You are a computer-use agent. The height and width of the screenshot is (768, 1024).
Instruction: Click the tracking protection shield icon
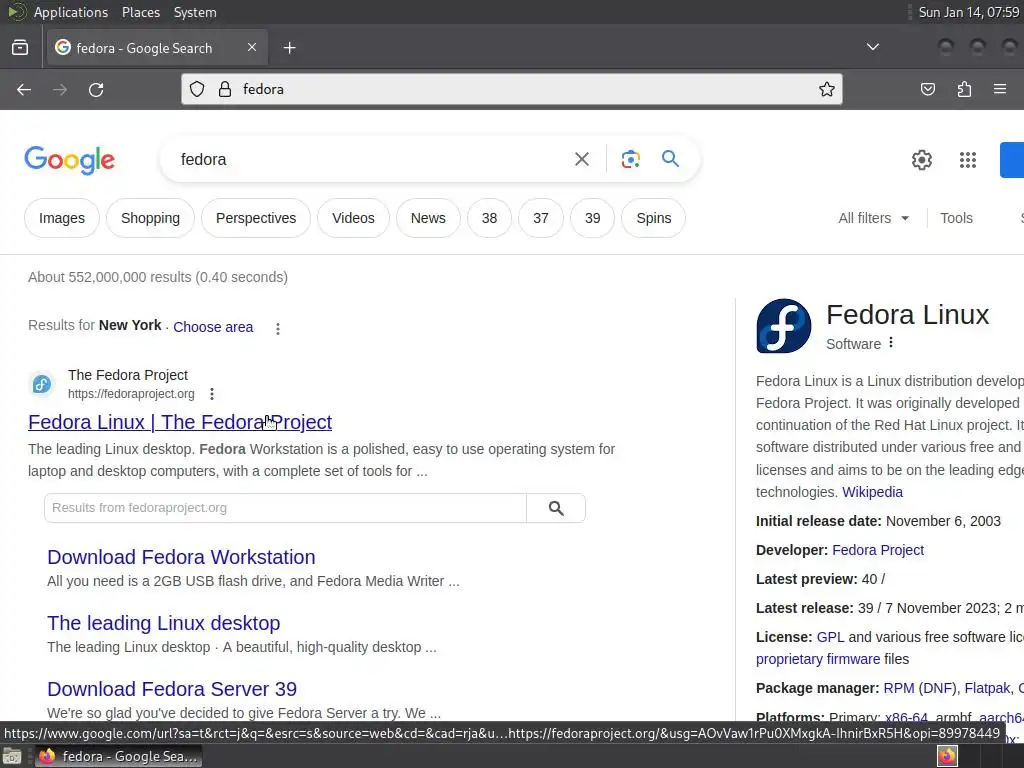197,89
